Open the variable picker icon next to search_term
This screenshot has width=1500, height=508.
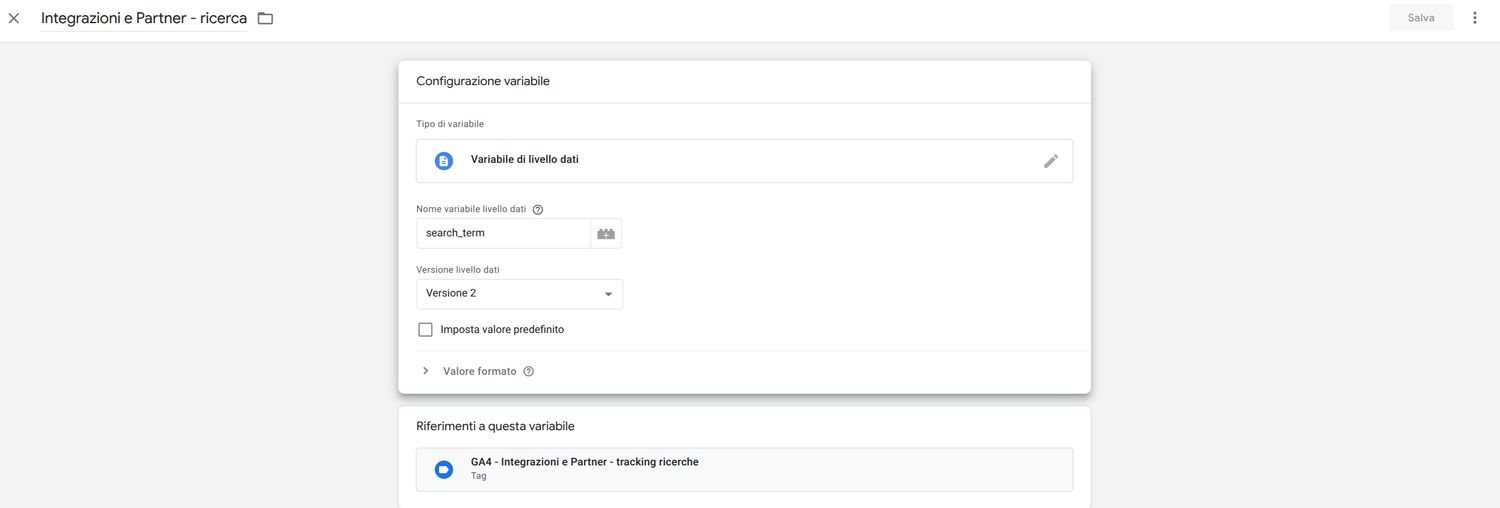606,234
